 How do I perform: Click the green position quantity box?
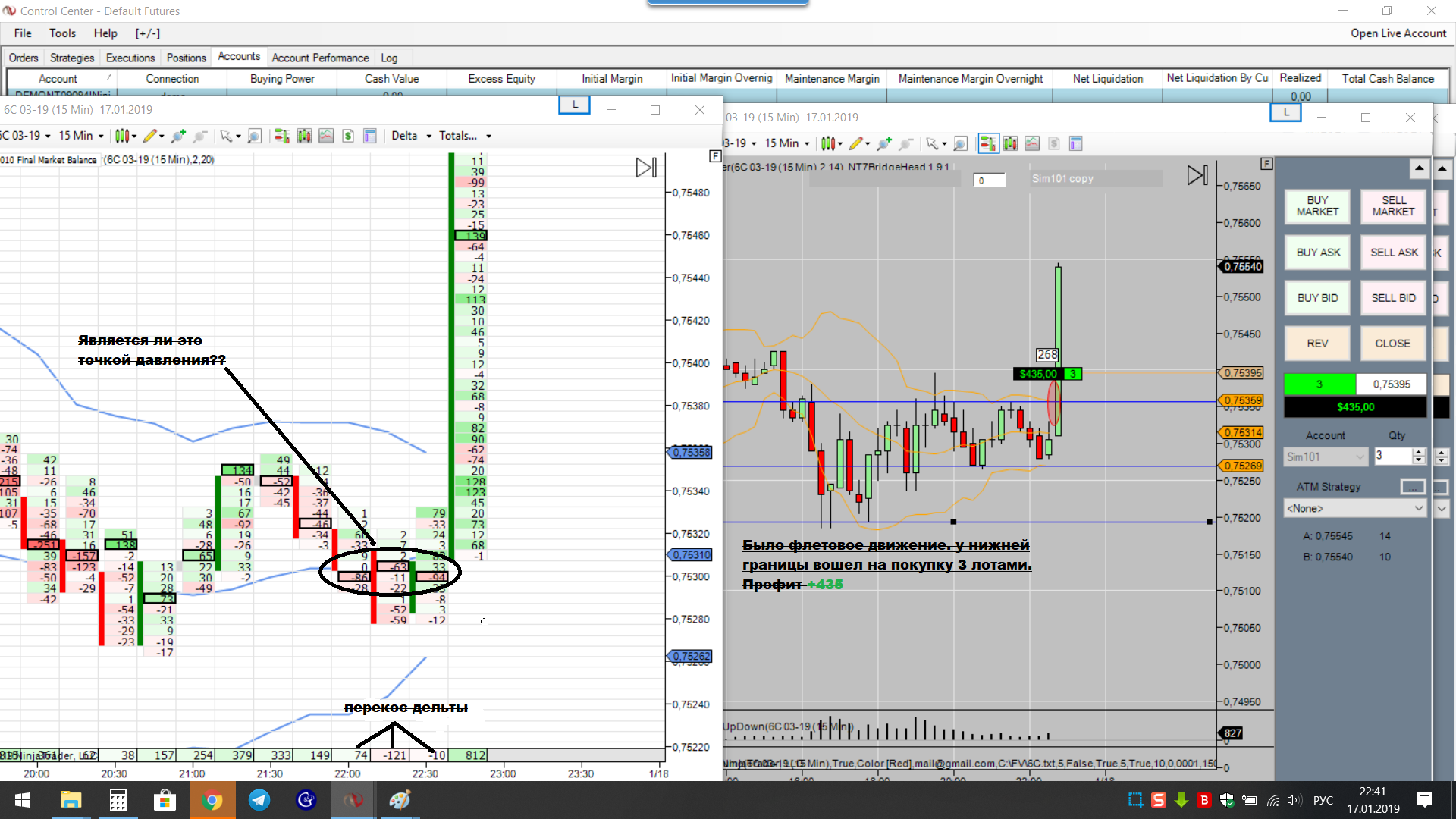(1319, 384)
